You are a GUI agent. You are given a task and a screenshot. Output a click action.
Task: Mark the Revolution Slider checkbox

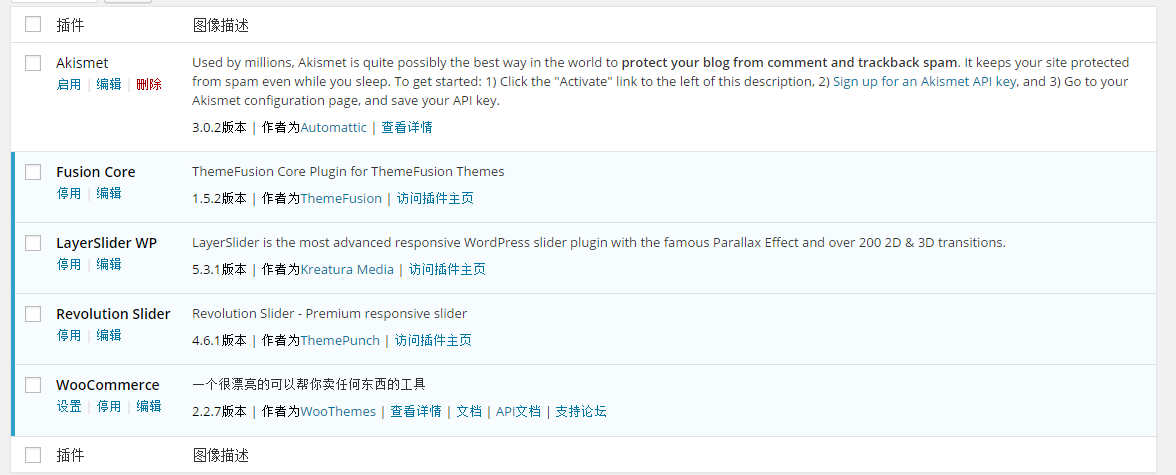tap(33, 314)
